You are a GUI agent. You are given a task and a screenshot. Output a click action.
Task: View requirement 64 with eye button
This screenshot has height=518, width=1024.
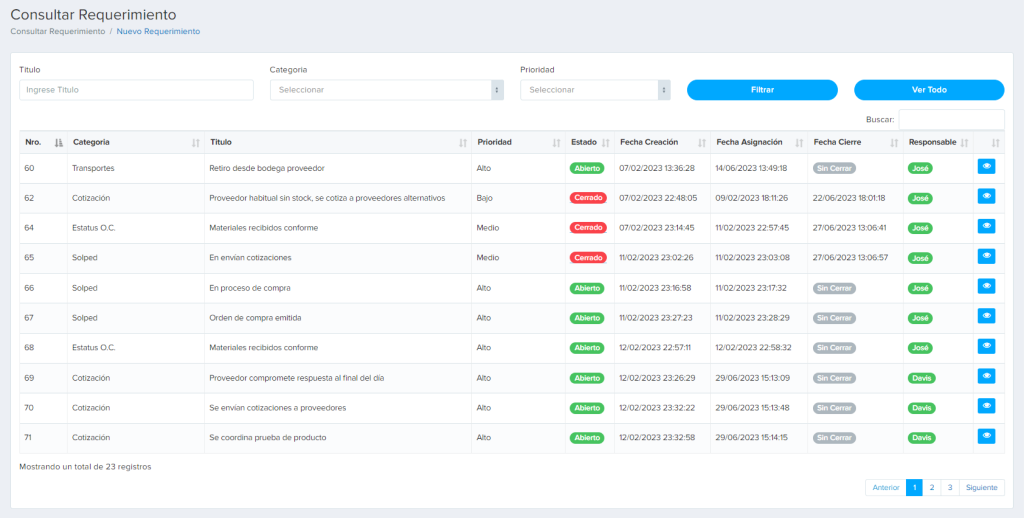click(x=986, y=226)
